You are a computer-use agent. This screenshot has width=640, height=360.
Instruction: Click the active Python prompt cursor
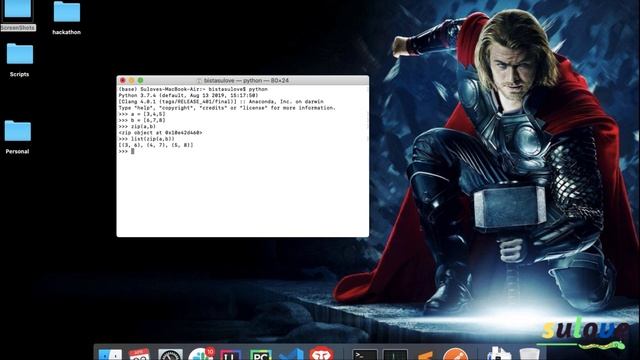coord(133,151)
